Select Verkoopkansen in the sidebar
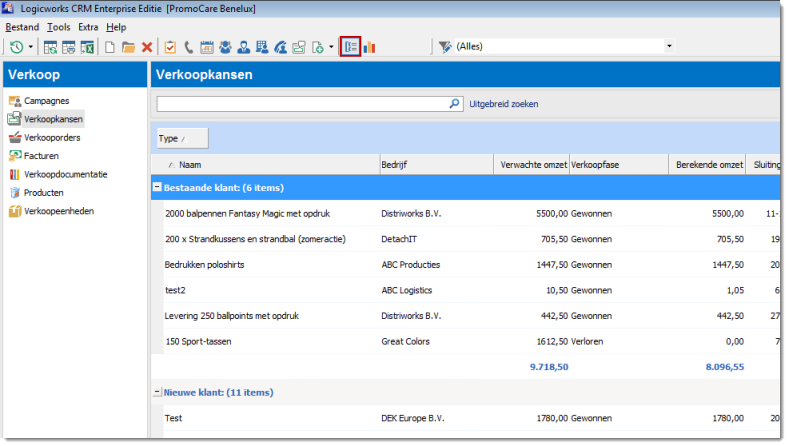 [53, 119]
